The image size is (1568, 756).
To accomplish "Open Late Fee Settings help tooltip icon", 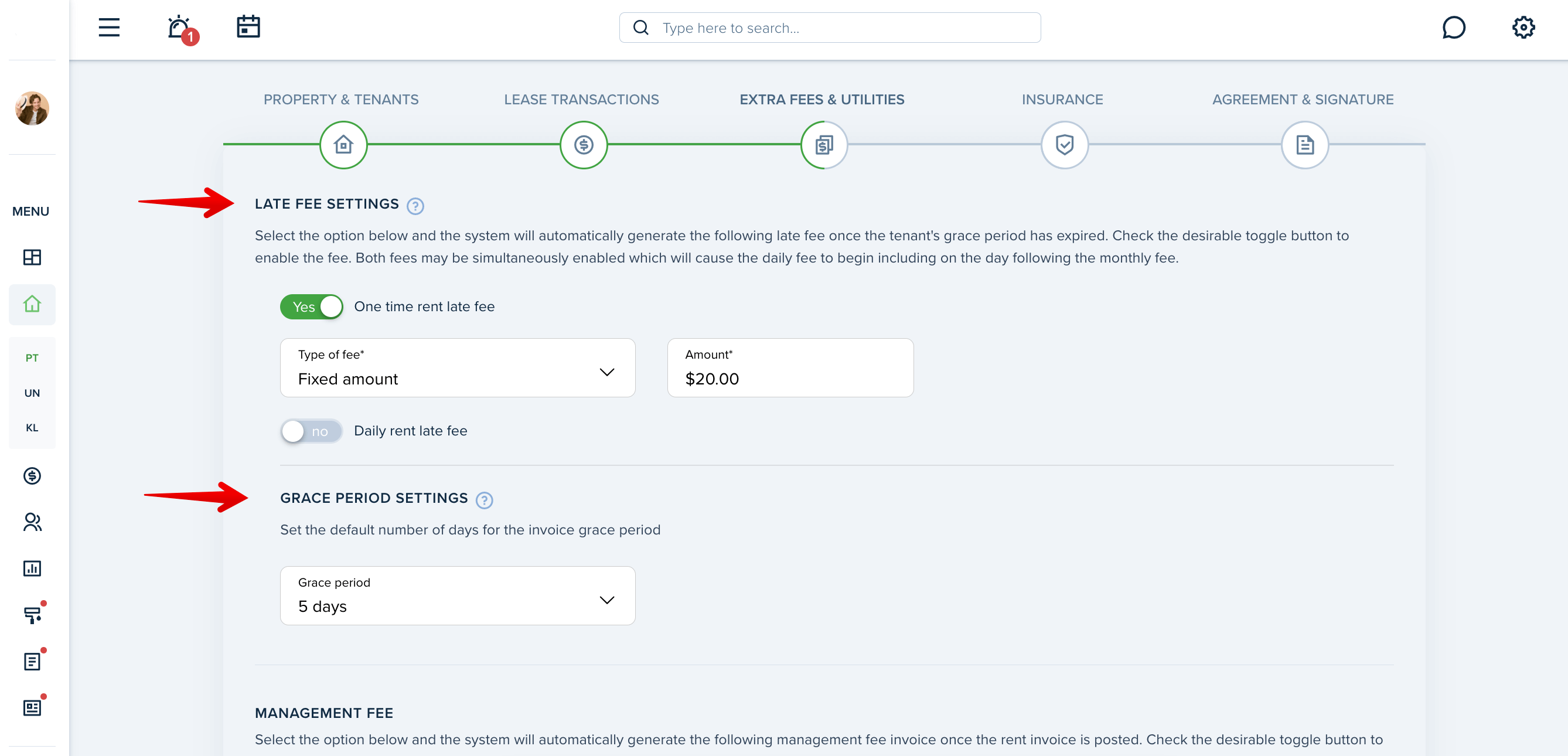I will (415, 206).
